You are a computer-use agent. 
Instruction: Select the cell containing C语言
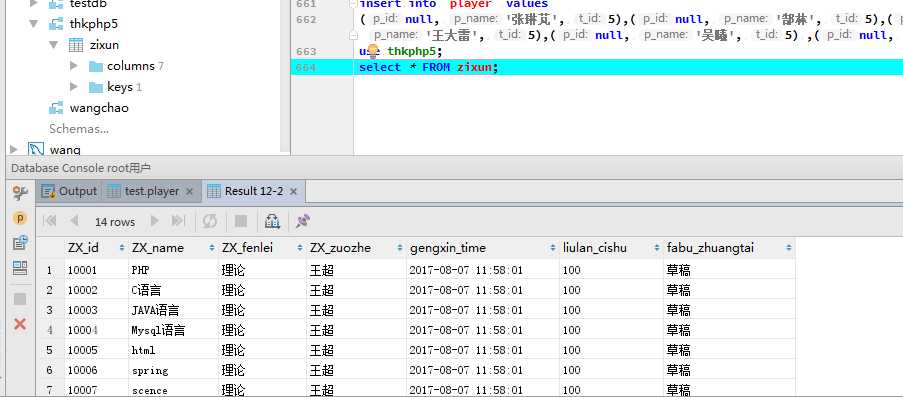(x=173, y=290)
